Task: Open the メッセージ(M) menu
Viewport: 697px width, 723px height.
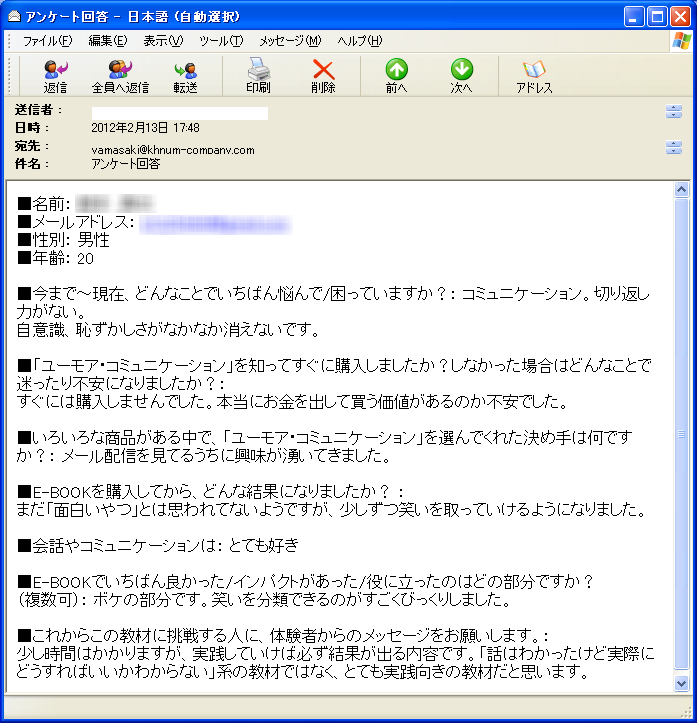Action: click(290, 41)
